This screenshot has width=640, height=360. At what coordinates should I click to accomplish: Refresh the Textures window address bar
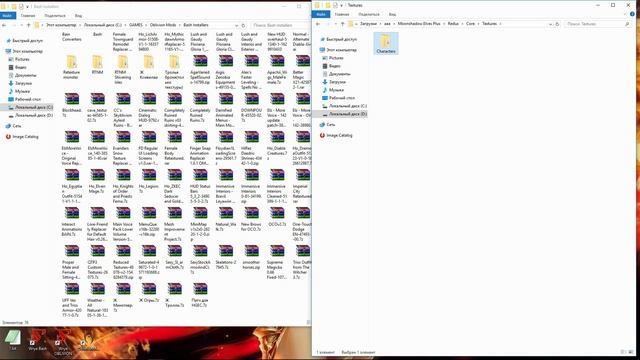(557, 24)
